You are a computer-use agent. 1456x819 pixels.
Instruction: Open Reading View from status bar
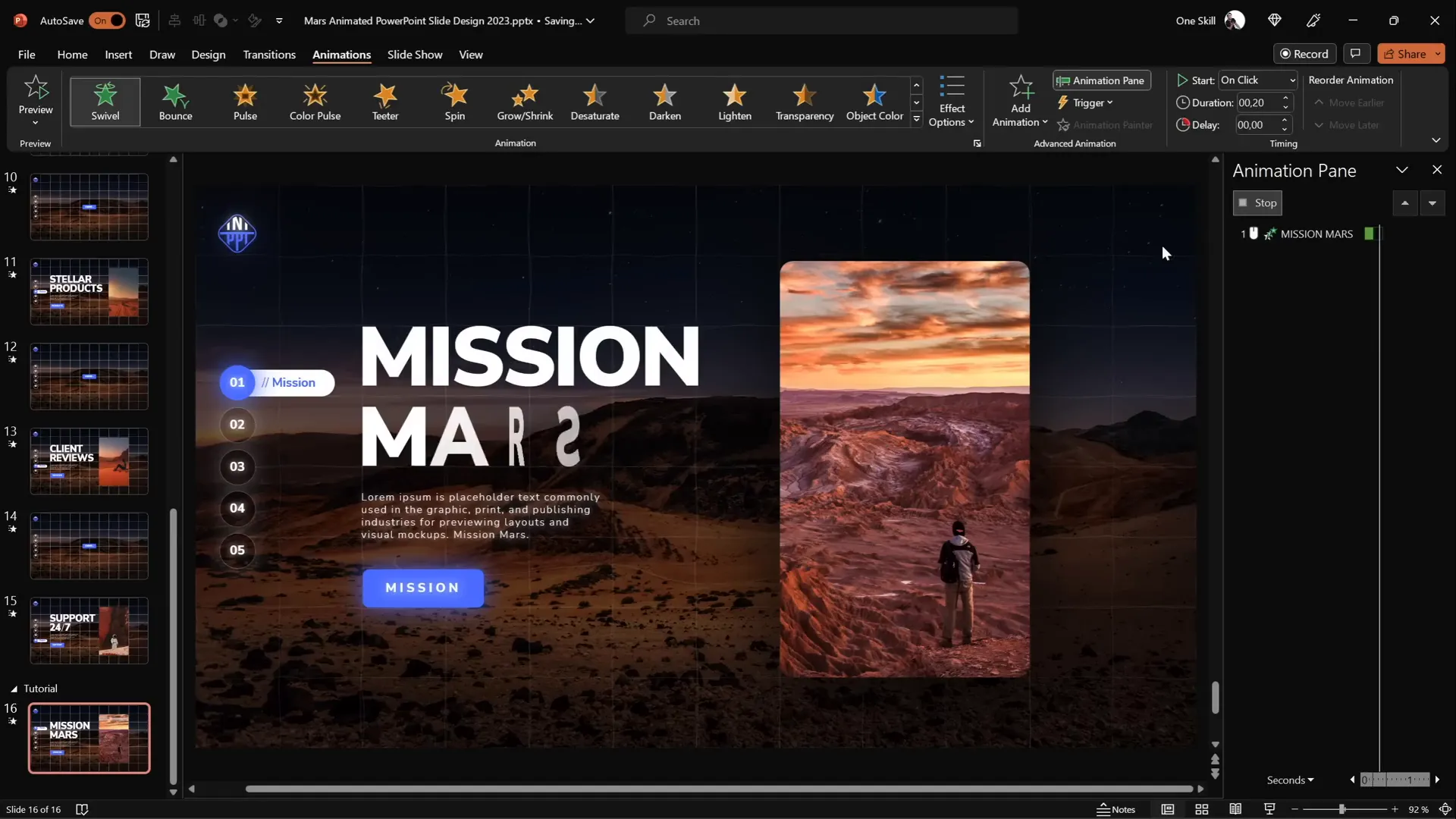[1235, 809]
